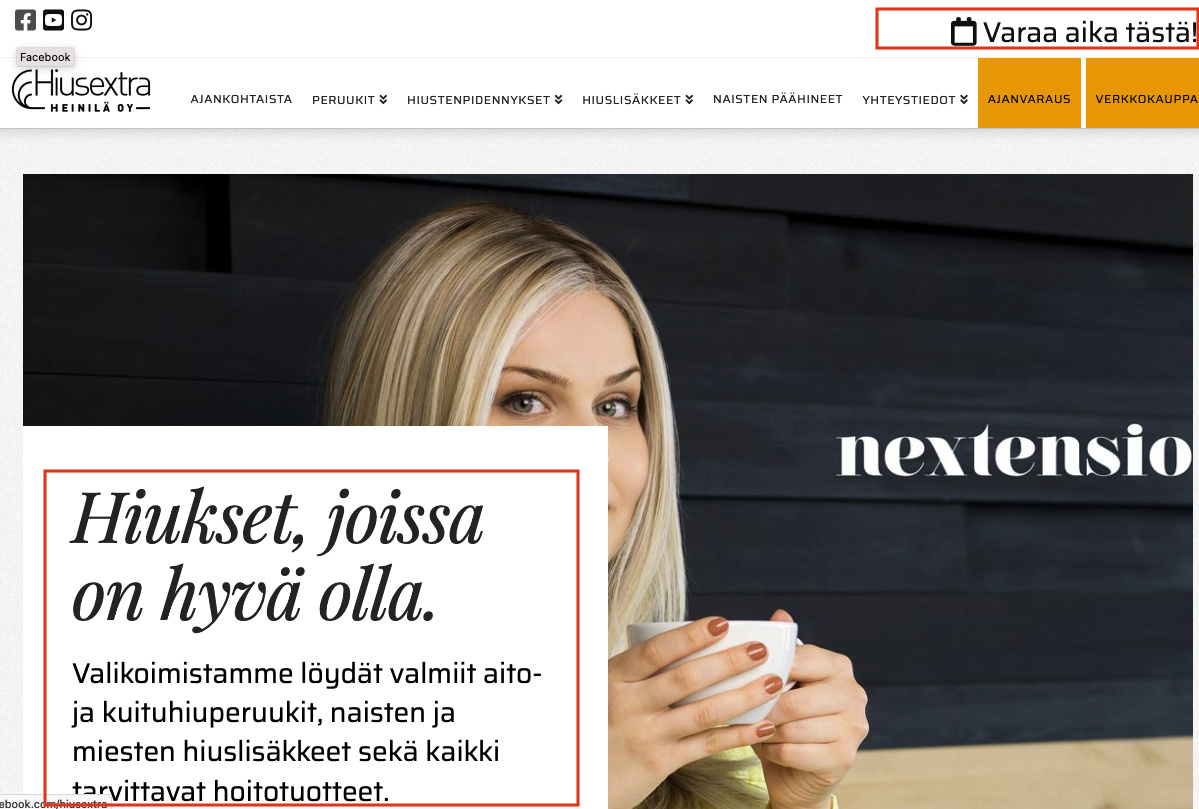
Task: Open the Ajankohtaista menu item
Action: point(241,99)
